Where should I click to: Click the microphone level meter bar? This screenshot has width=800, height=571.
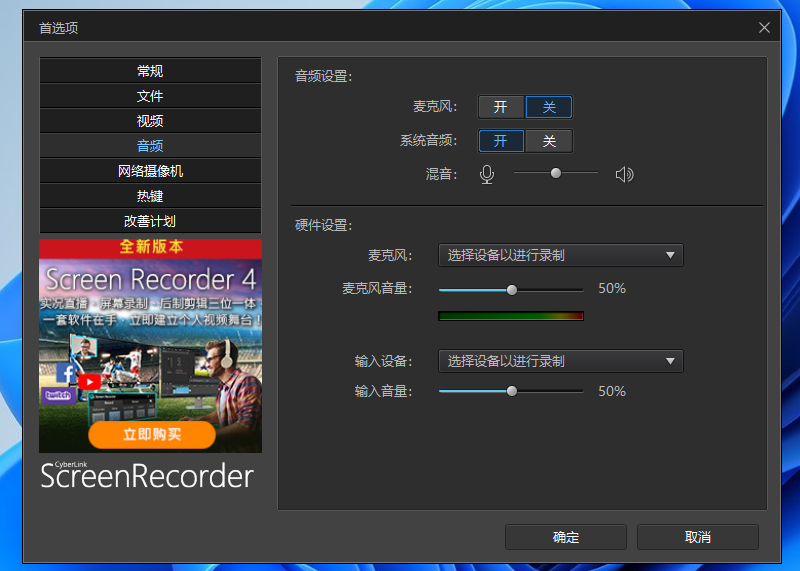(511, 316)
